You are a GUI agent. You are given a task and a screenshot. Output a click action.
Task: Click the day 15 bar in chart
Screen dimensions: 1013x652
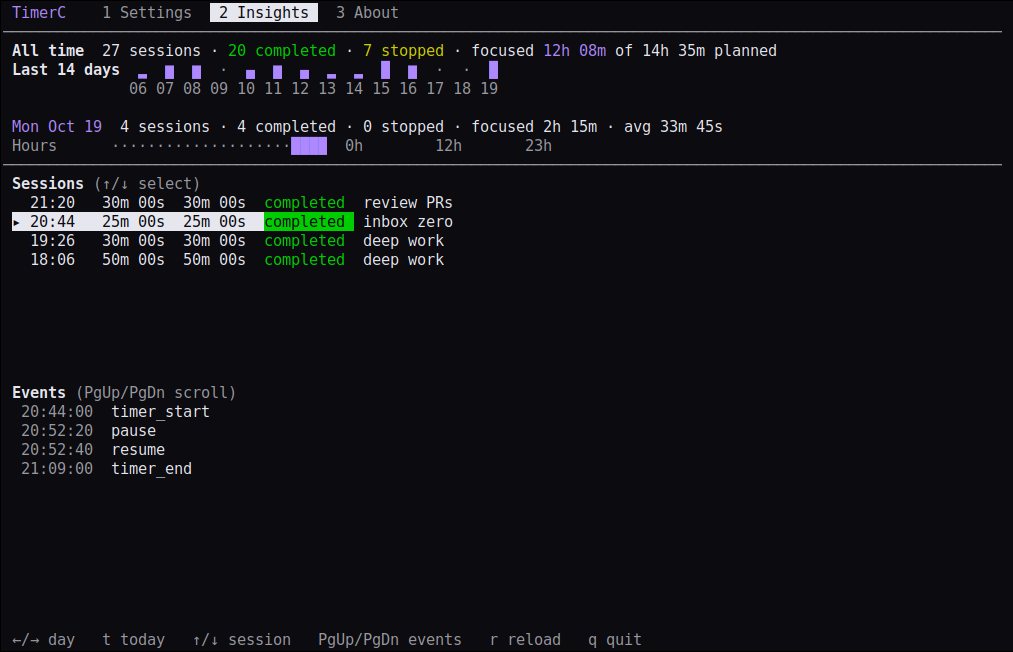pyautogui.click(x=386, y=70)
